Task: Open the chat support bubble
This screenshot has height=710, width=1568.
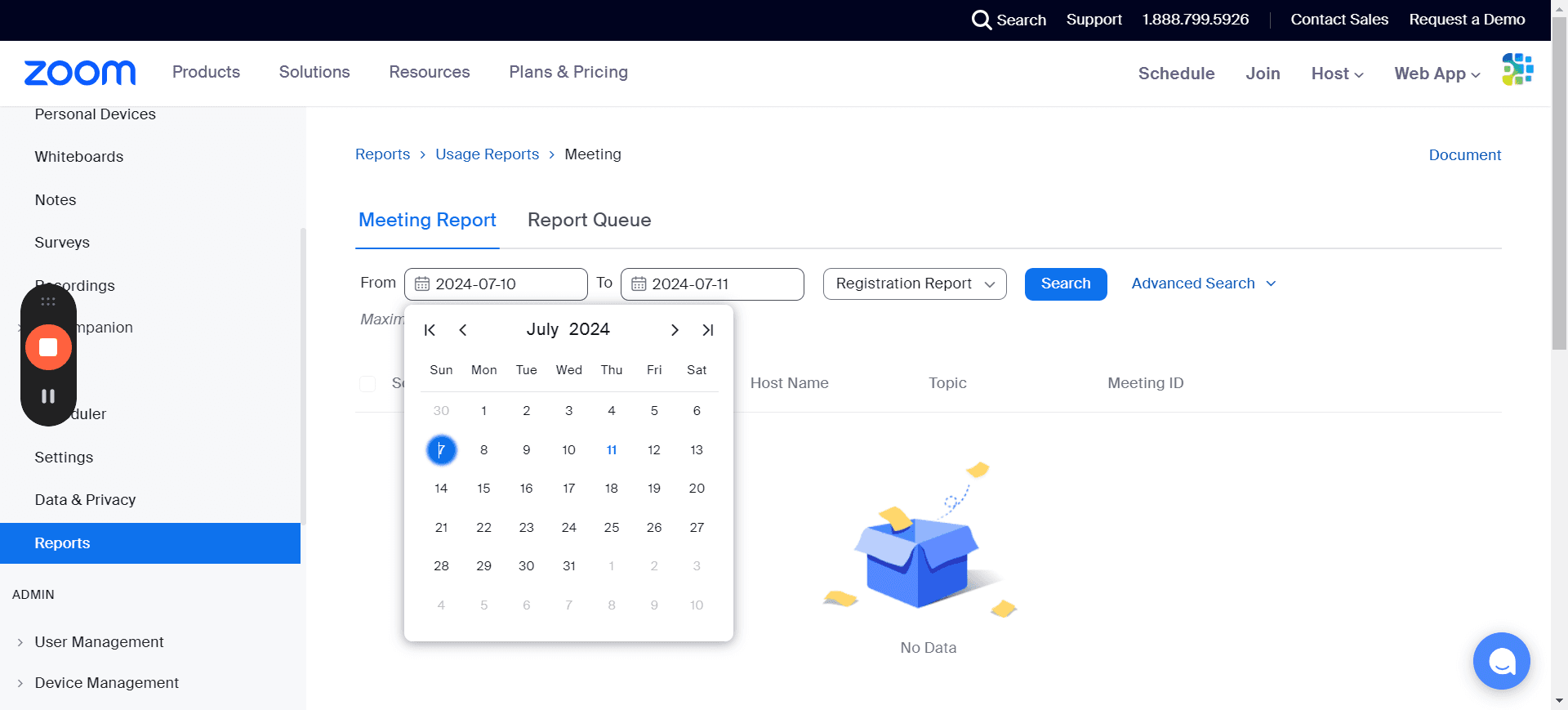Action: click(1501, 661)
